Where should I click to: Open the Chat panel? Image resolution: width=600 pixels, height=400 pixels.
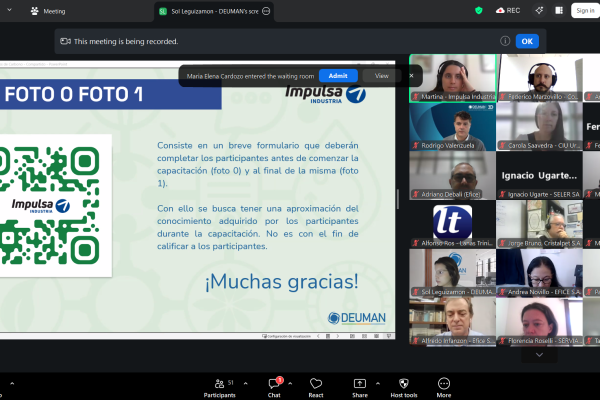pos(274,388)
